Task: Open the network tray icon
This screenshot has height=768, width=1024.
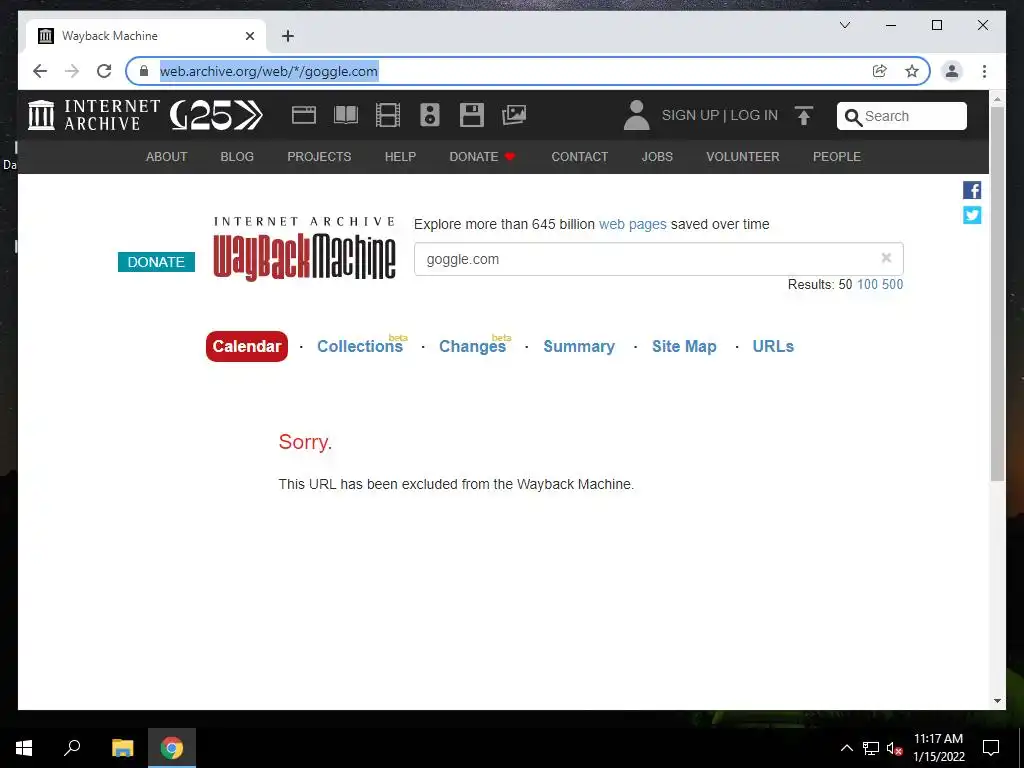Action: 871,748
